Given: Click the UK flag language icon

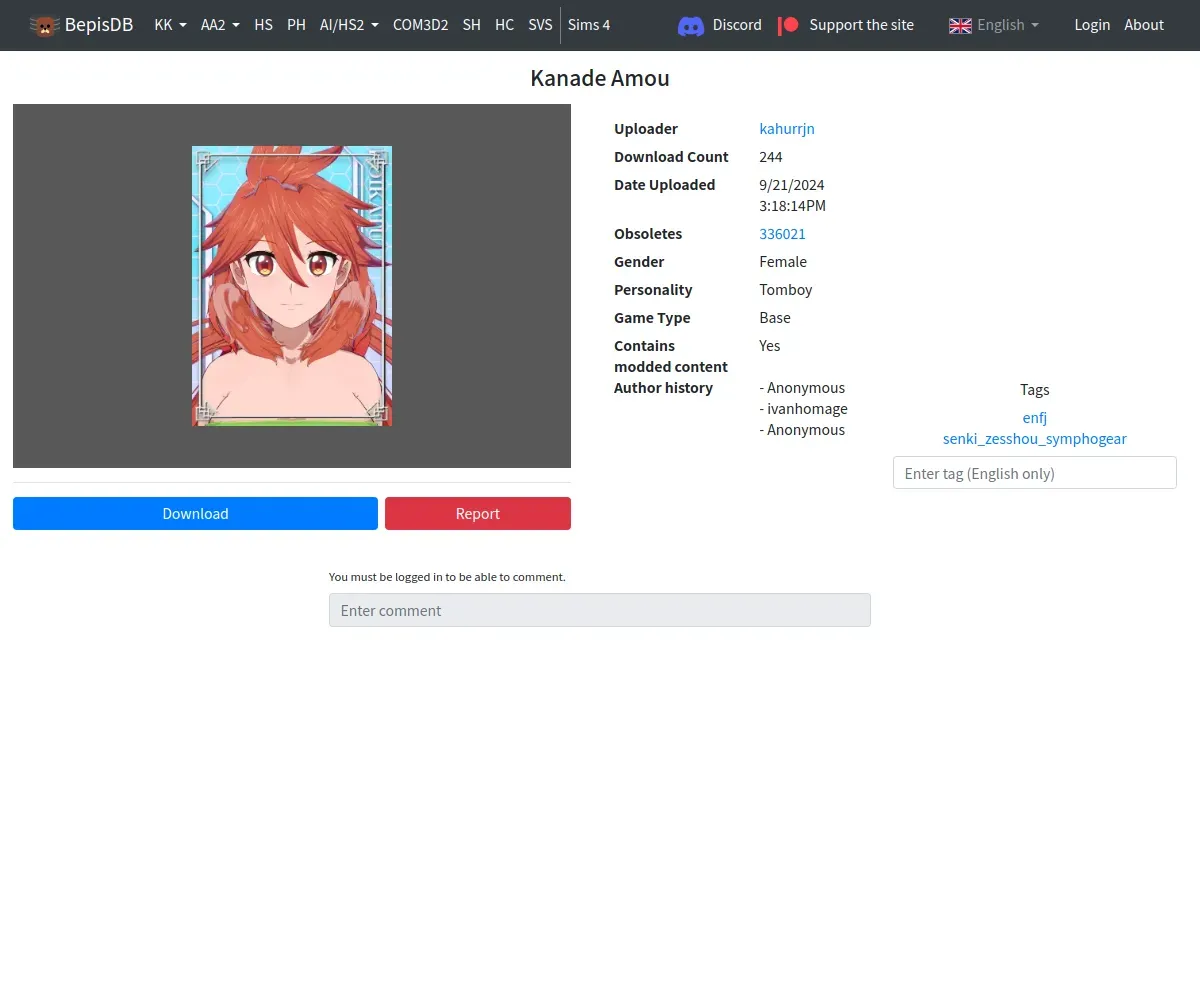Looking at the screenshot, I should (960, 25).
